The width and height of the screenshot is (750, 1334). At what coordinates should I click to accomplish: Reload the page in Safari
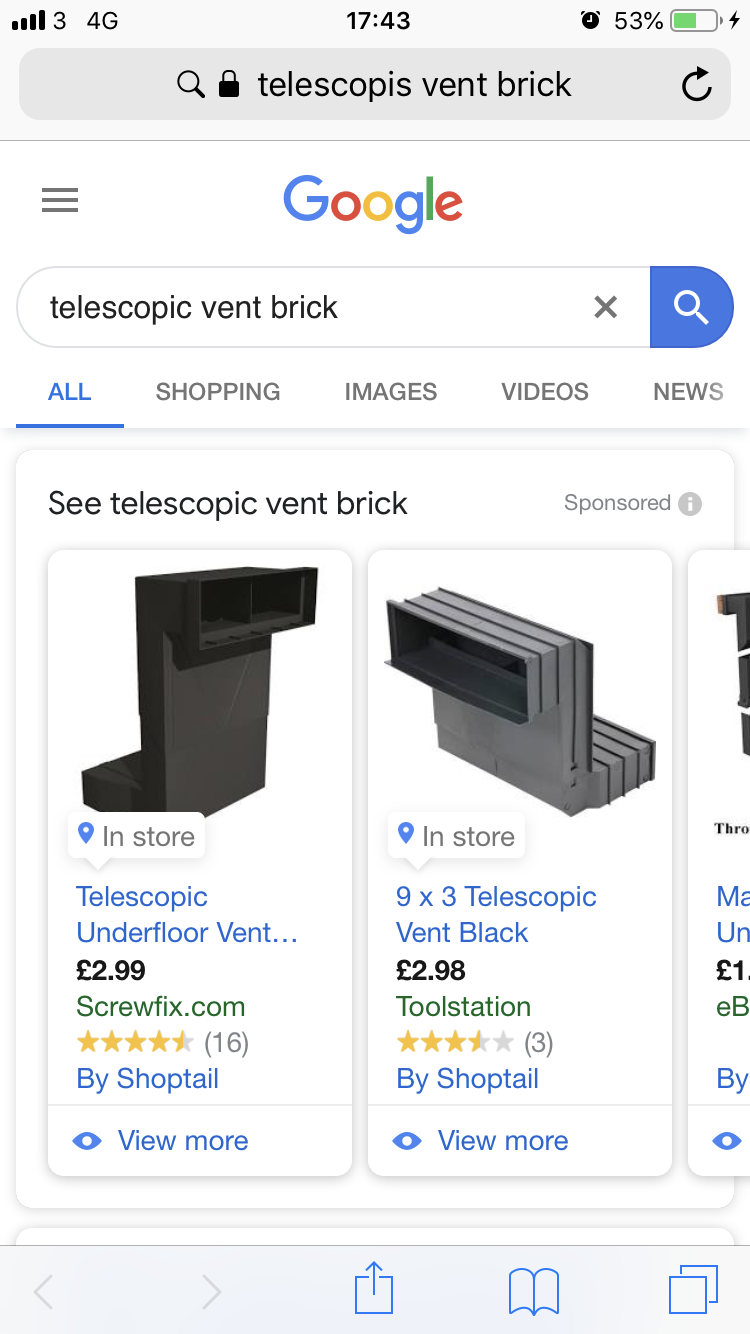click(x=696, y=86)
